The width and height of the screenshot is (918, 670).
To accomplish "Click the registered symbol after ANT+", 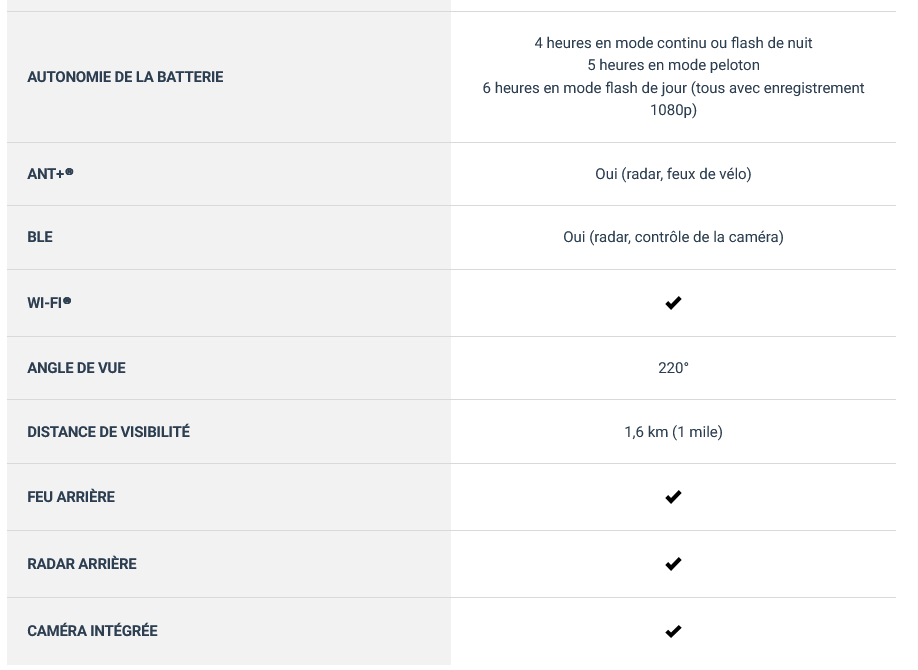I will click(x=69, y=172).
